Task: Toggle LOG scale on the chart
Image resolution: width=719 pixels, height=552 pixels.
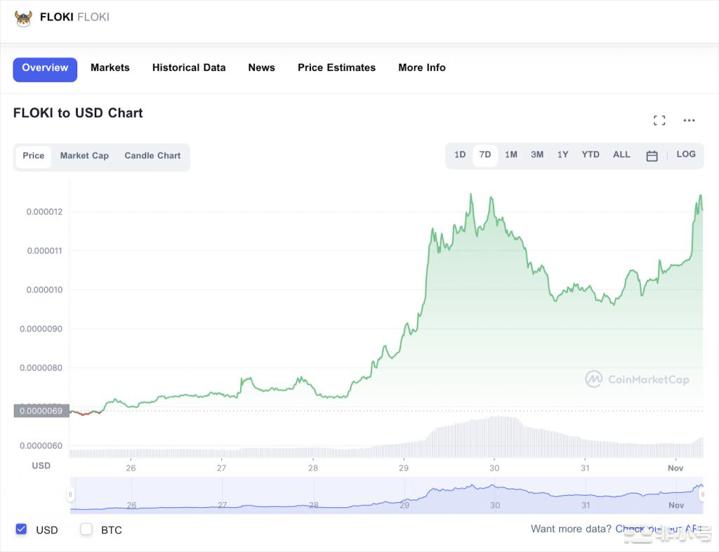Action: click(x=686, y=155)
